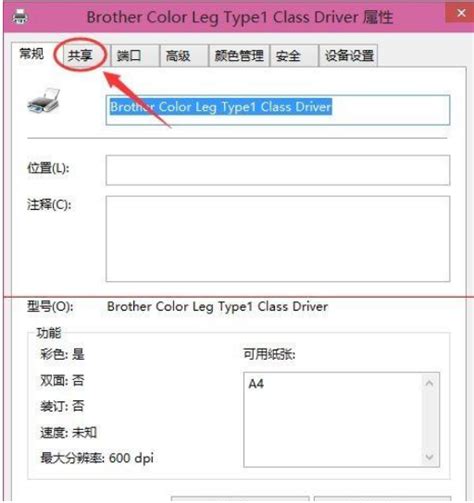Close the printer properties dialog

(461, 13)
